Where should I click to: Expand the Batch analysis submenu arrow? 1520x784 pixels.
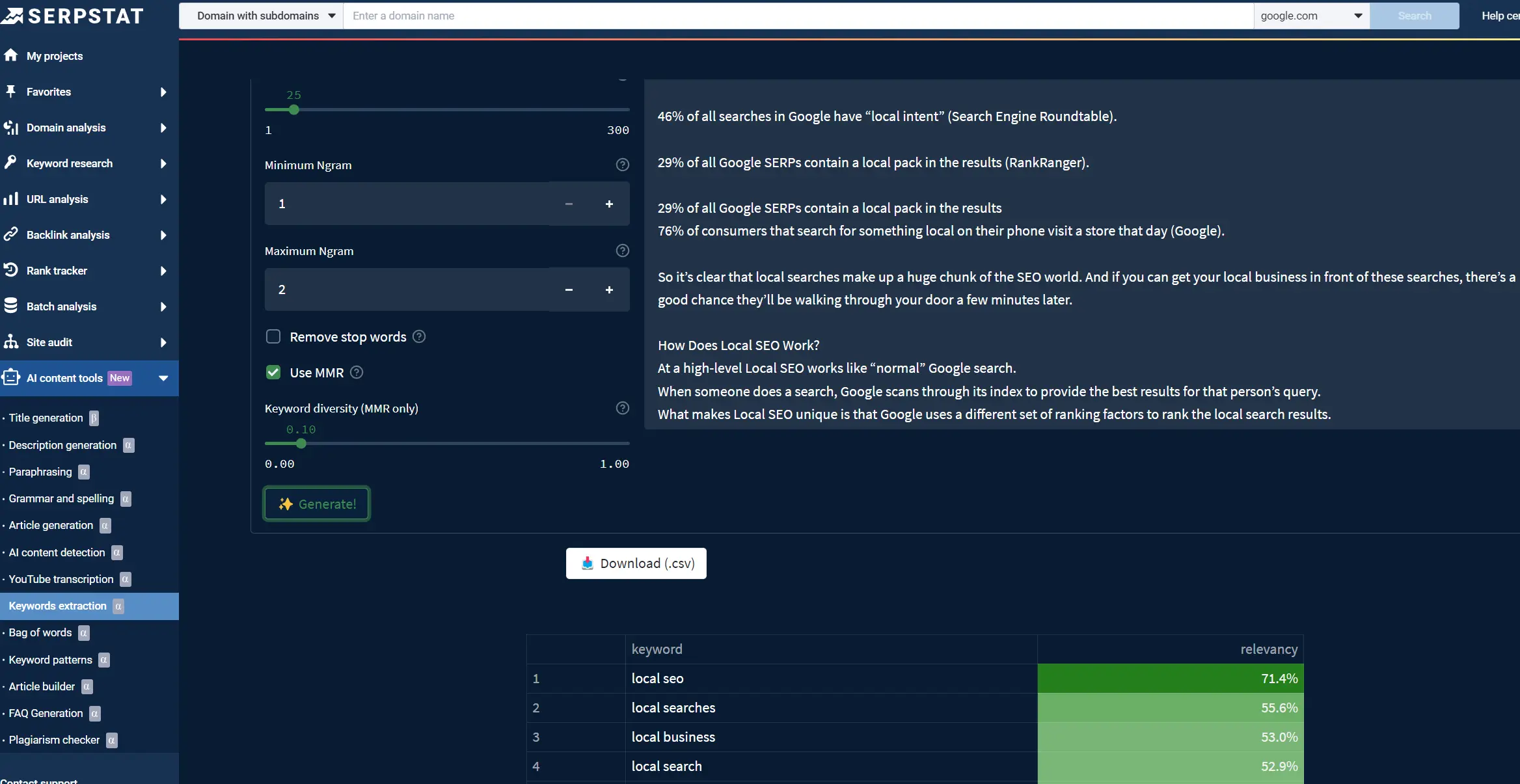click(163, 306)
